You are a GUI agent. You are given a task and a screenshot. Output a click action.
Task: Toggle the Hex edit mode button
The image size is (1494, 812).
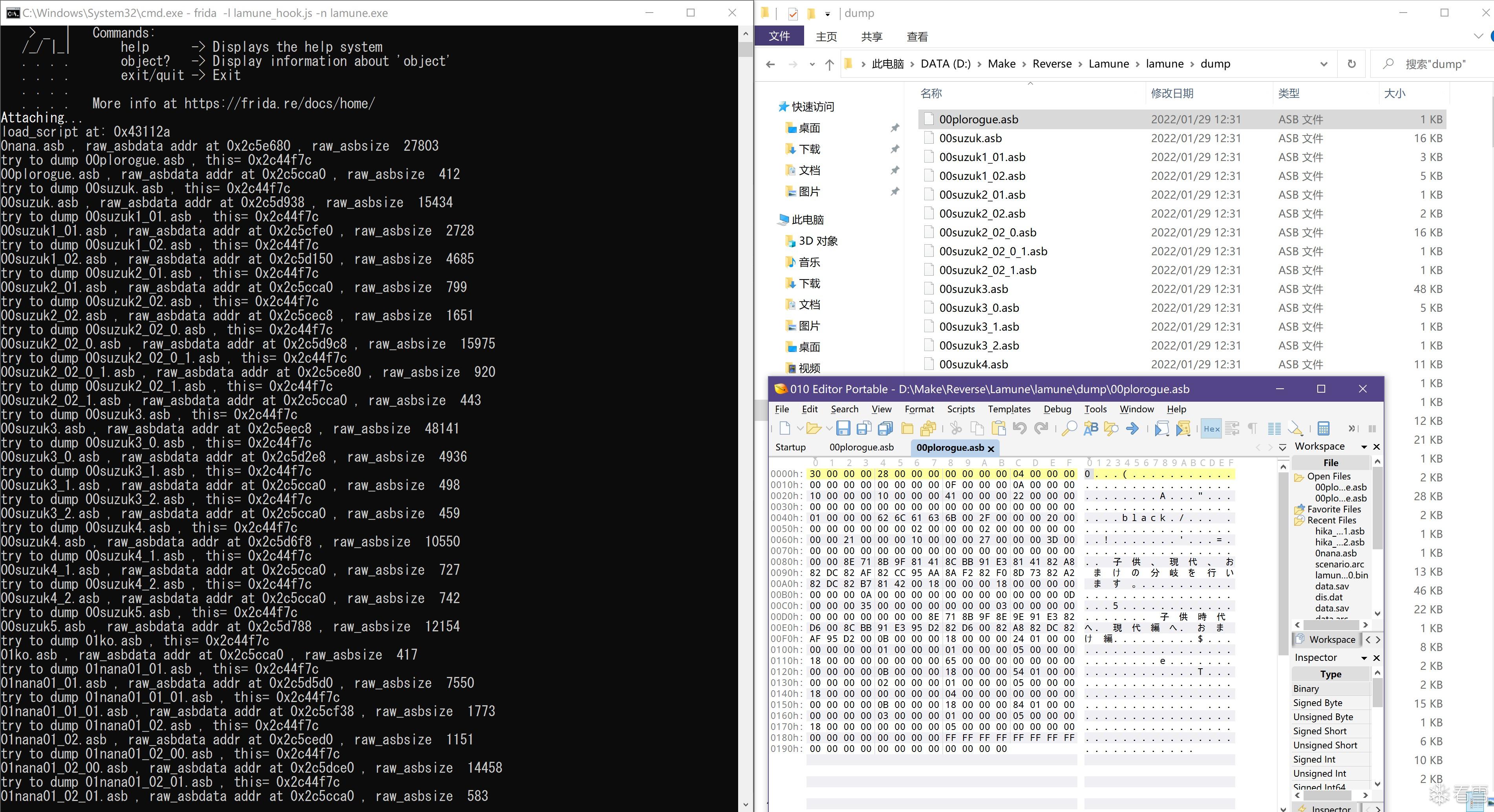[x=1212, y=429]
